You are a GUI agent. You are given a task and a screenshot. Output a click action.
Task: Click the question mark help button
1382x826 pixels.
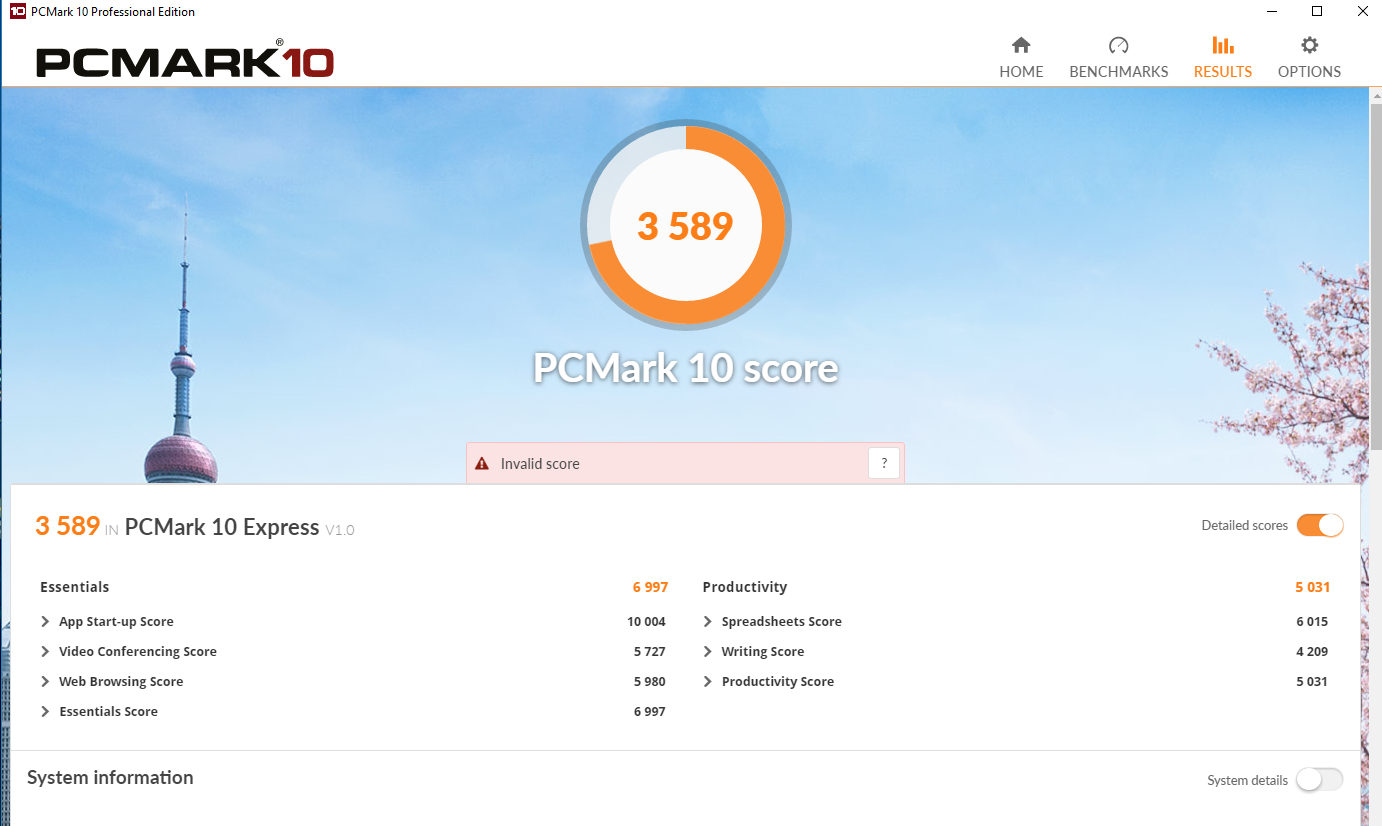[x=884, y=464]
